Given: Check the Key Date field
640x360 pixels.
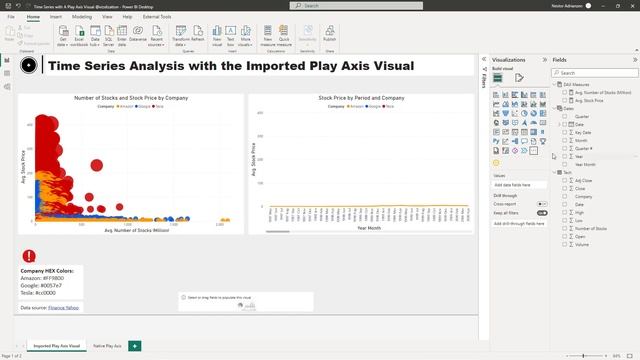Looking at the screenshot, I should [565, 132].
